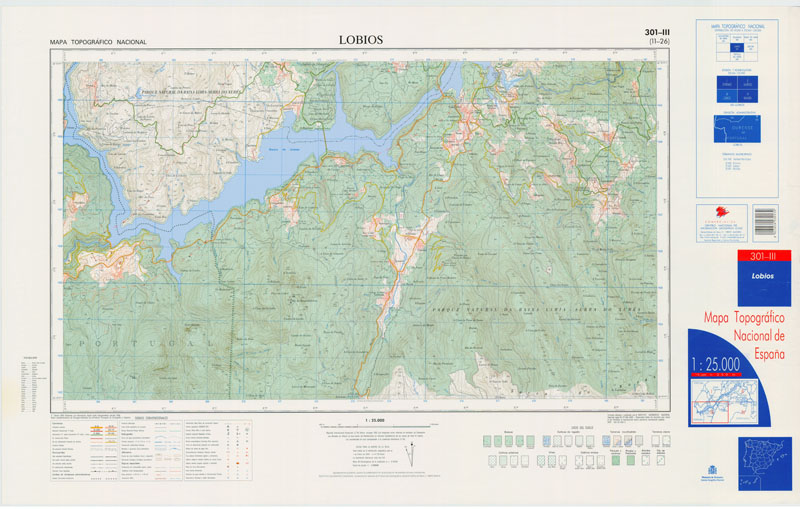Click the red "Mapa Topográfico Nacional de España" title
The image size is (800, 509).
pos(744,336)
